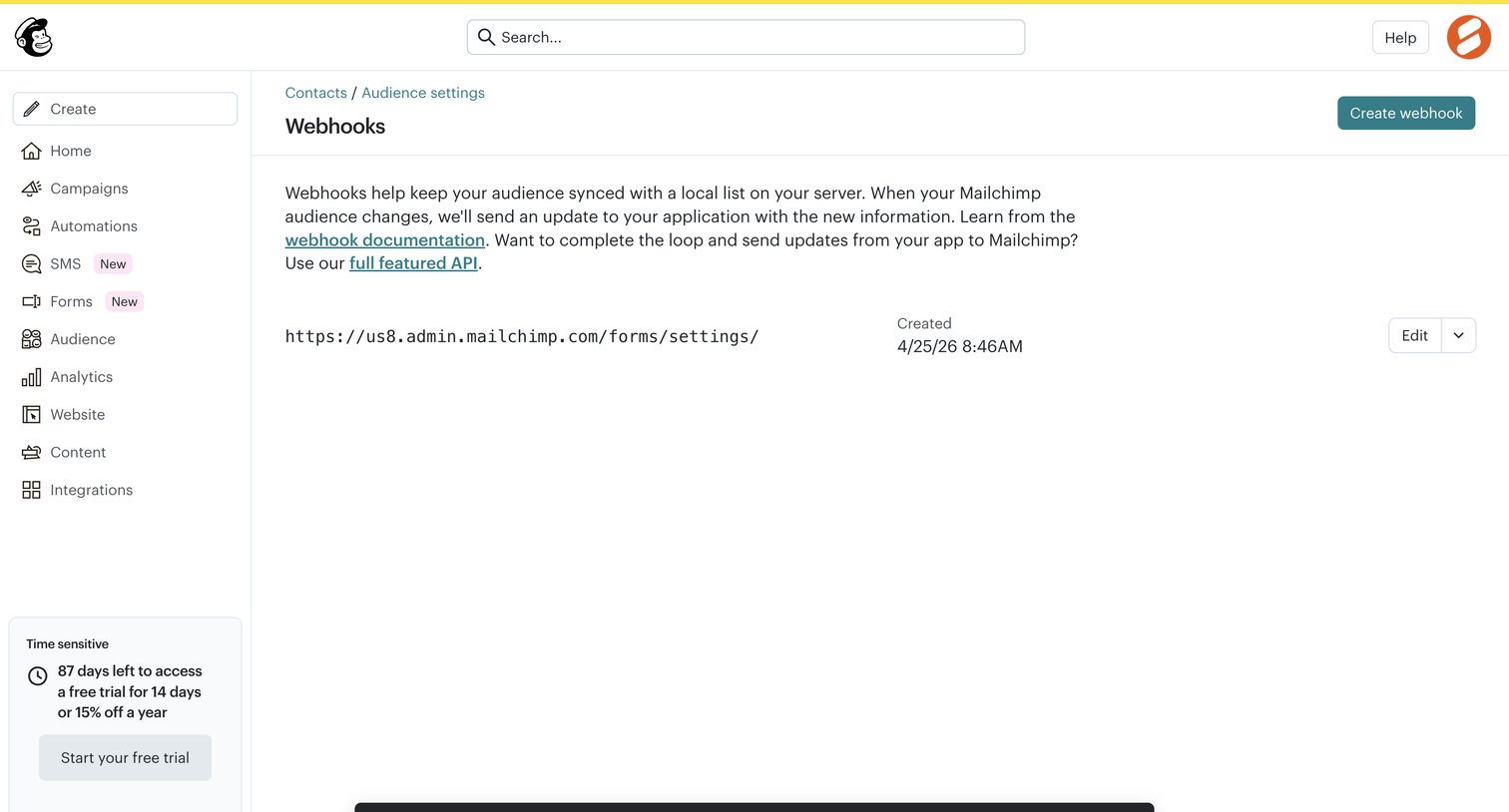Image resolution: width=1509 pixels, height=812 pixels.
Task: Click the search magnifier icon
Action: 486,37
